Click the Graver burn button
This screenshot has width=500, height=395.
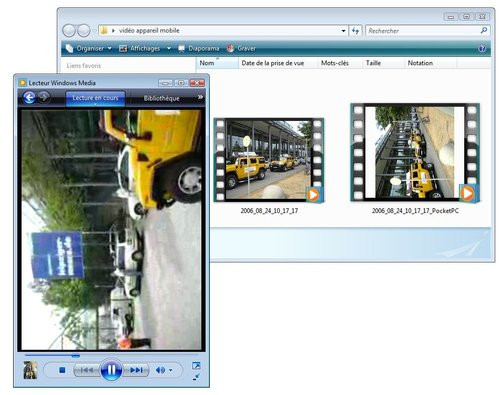point(241,49)
